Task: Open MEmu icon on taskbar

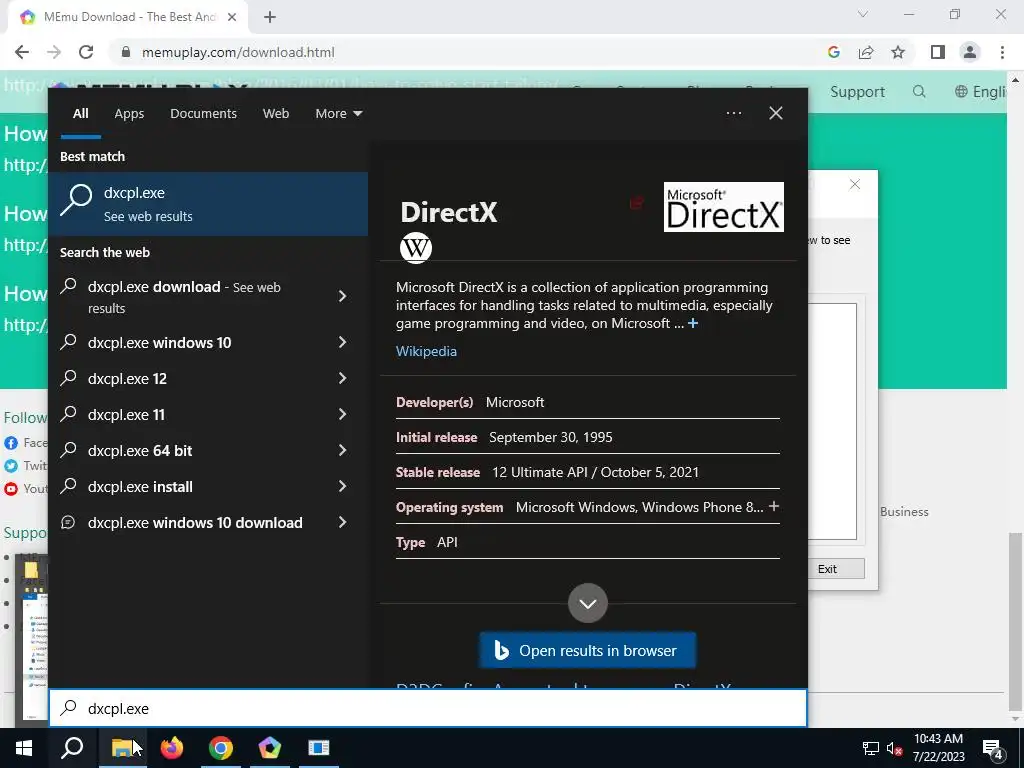Action: pos(270,748)
